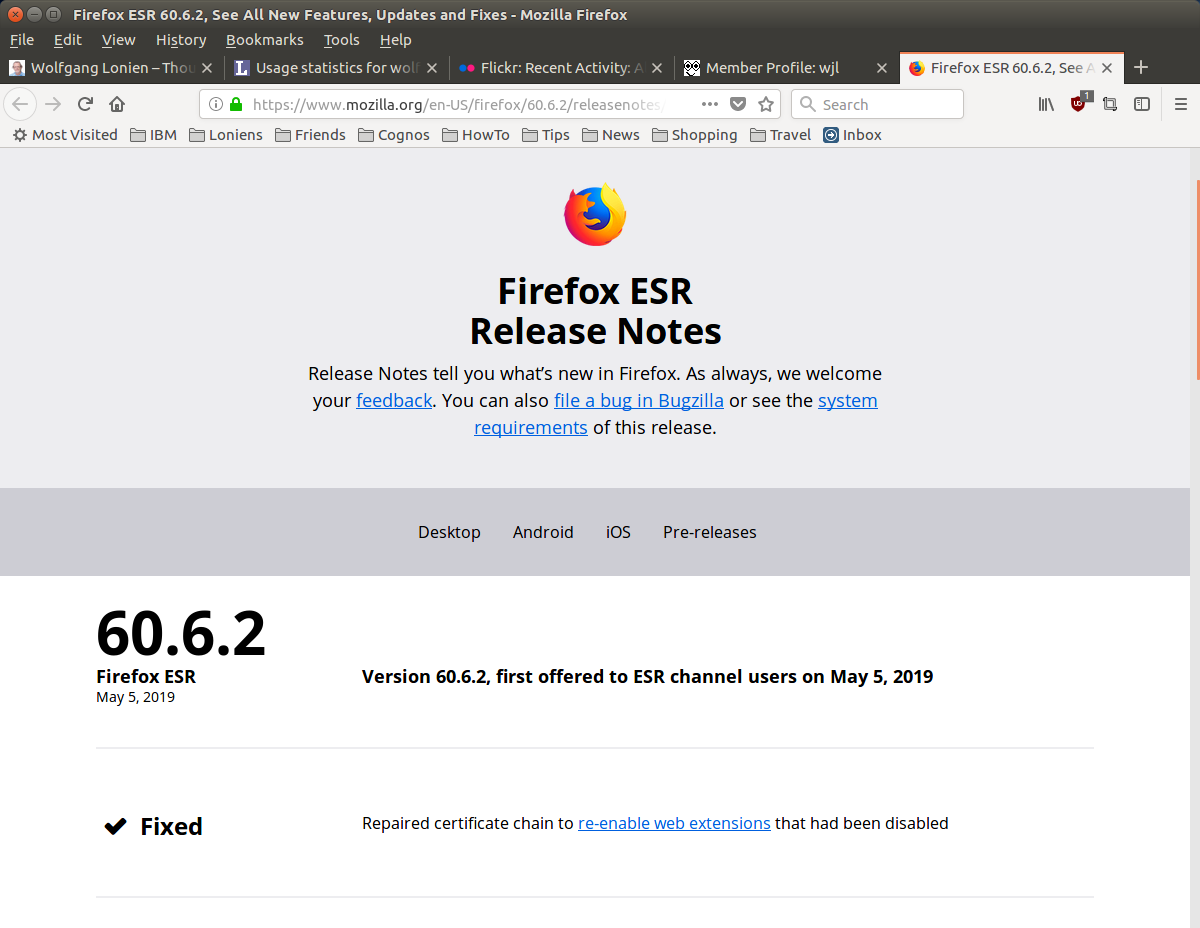
Task: Open the uBlock Origin extension icon
Action: [1079, 103]
